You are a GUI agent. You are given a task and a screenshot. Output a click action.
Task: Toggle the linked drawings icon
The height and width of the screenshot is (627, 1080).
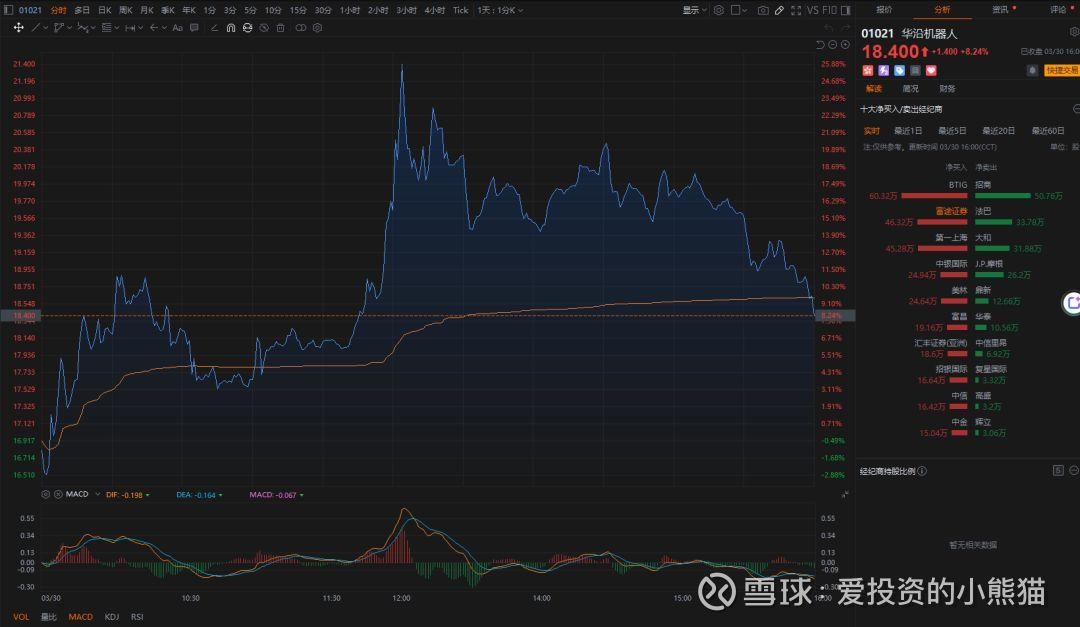point(301,28)
